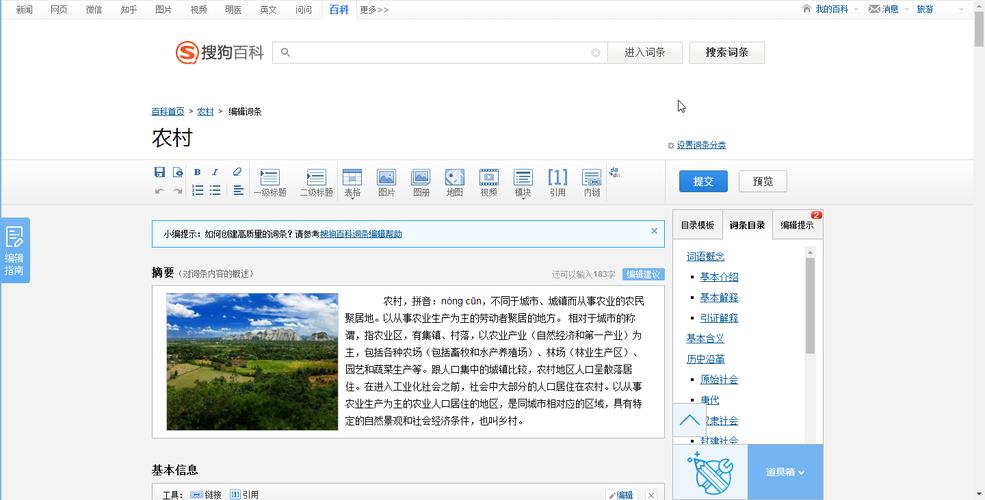
Task: Click the back-to-top arrow button
Action: 689,420
